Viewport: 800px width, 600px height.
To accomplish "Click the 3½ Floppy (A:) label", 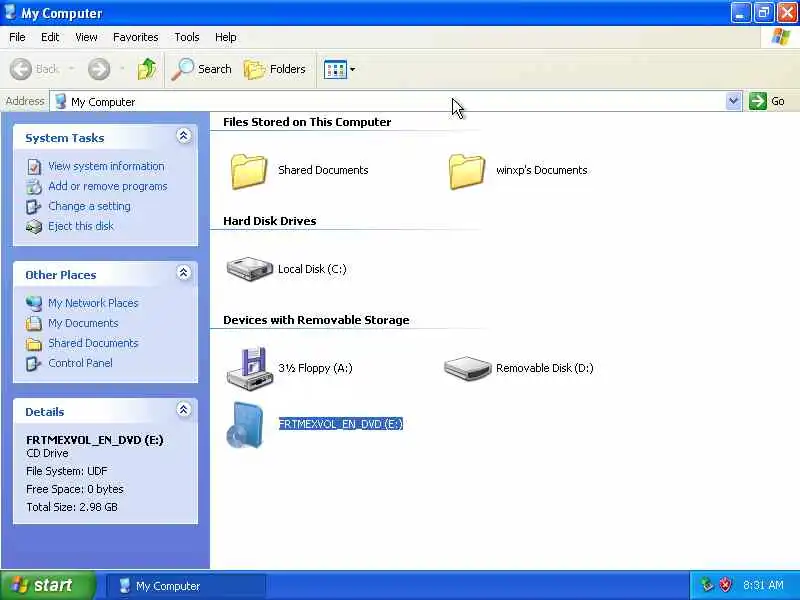I will coord(315,368).
